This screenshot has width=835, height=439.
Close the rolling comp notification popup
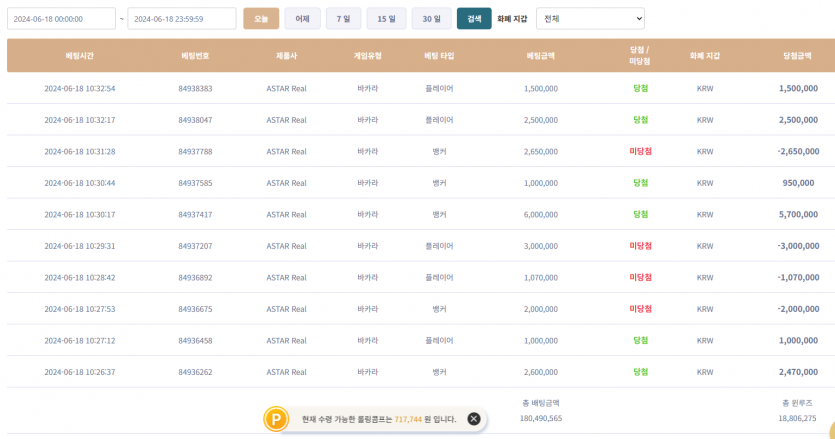coord(473,419)
